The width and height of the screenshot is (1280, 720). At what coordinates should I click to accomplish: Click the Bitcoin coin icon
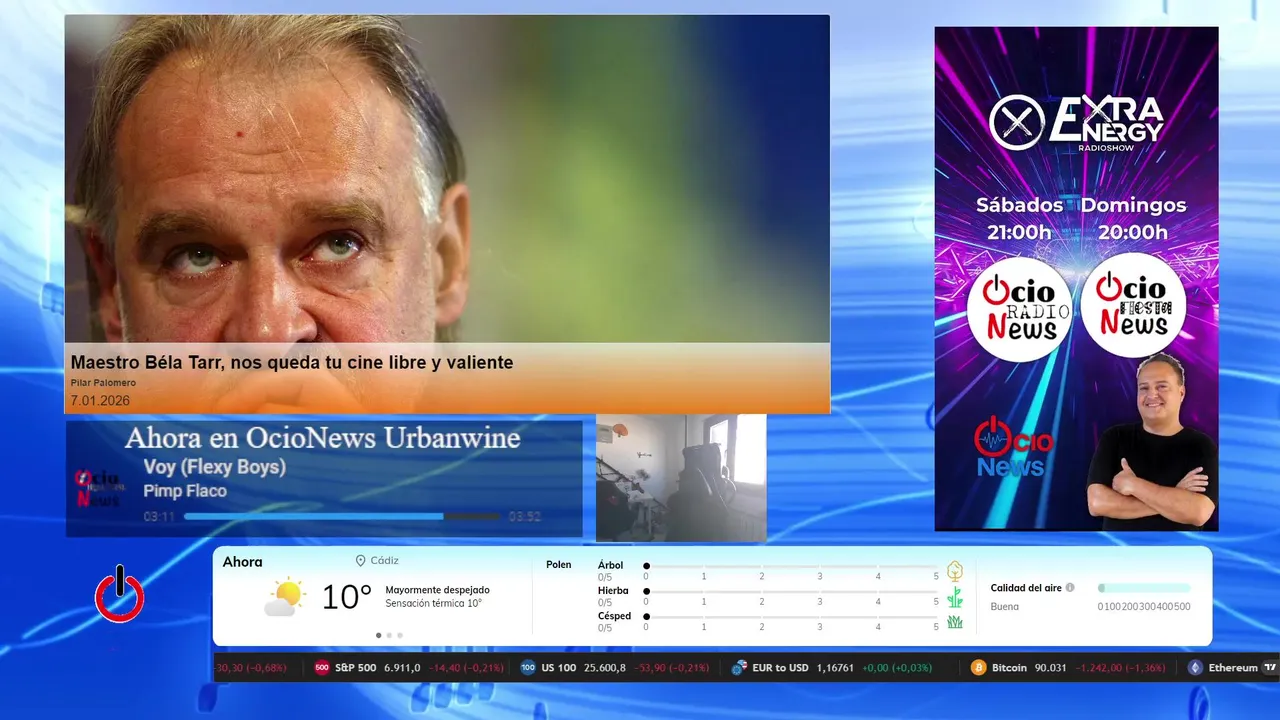point(978,668)
